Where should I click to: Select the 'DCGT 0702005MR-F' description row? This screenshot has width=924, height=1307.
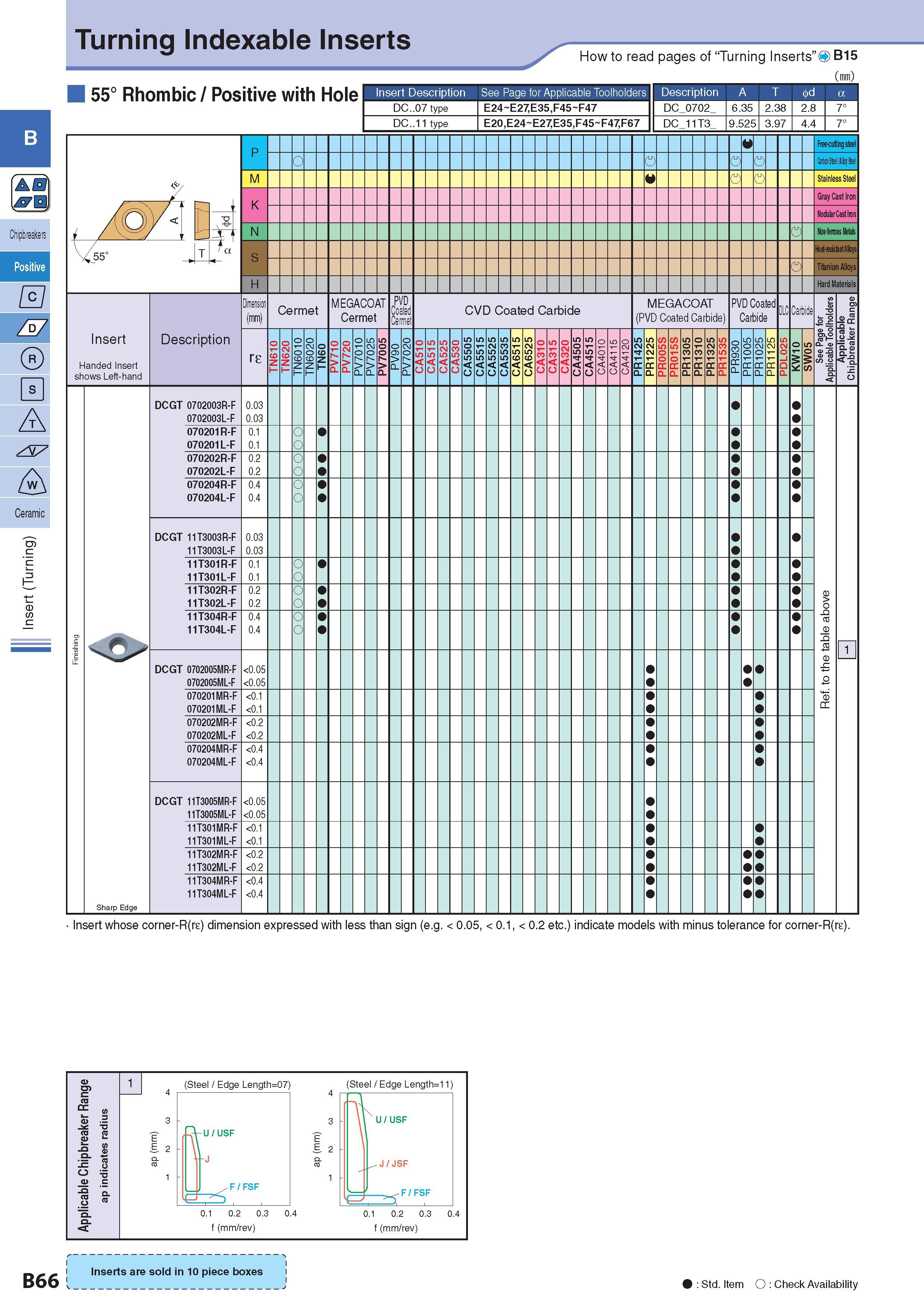pyautogui.click(x=195, y=670)
